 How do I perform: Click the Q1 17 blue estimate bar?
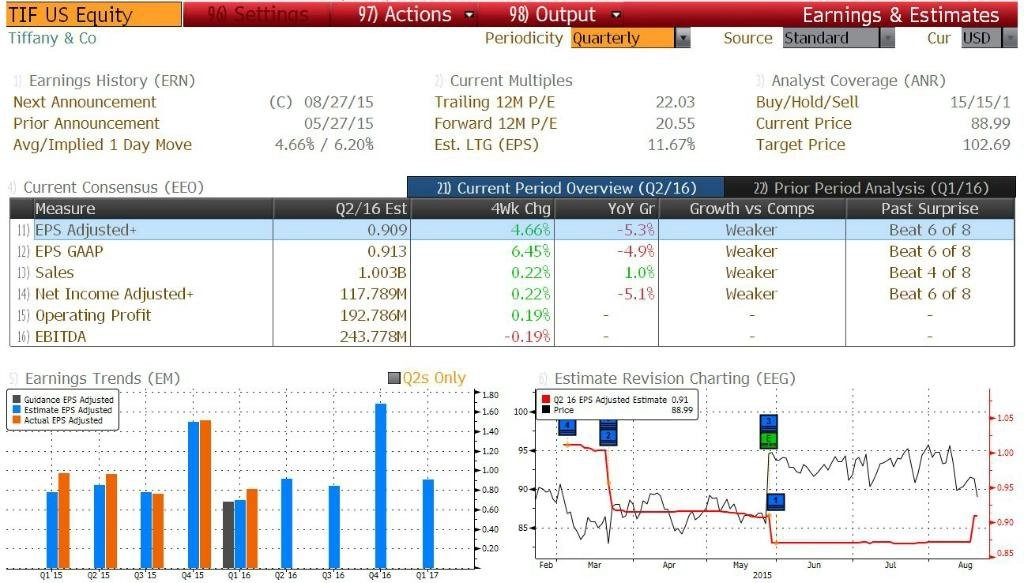pos(428,524)
